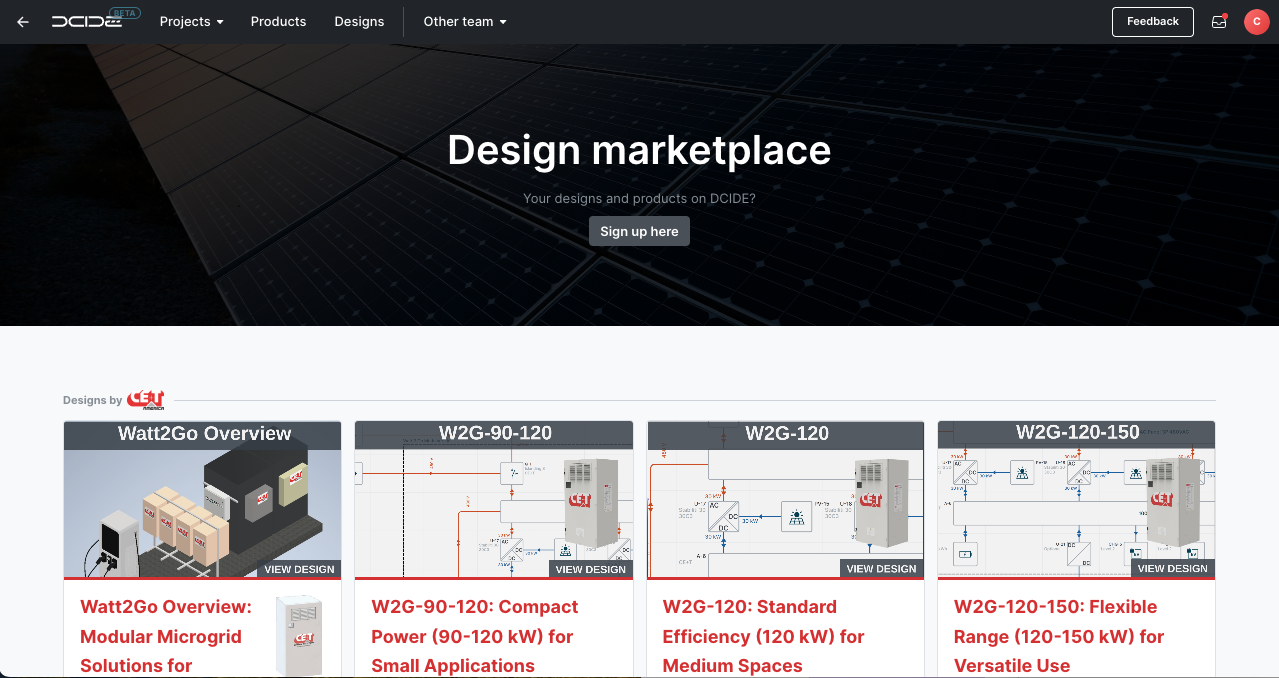Expand the Projects dropdown menu
The image size is (1279, 678).
[191, 21]
